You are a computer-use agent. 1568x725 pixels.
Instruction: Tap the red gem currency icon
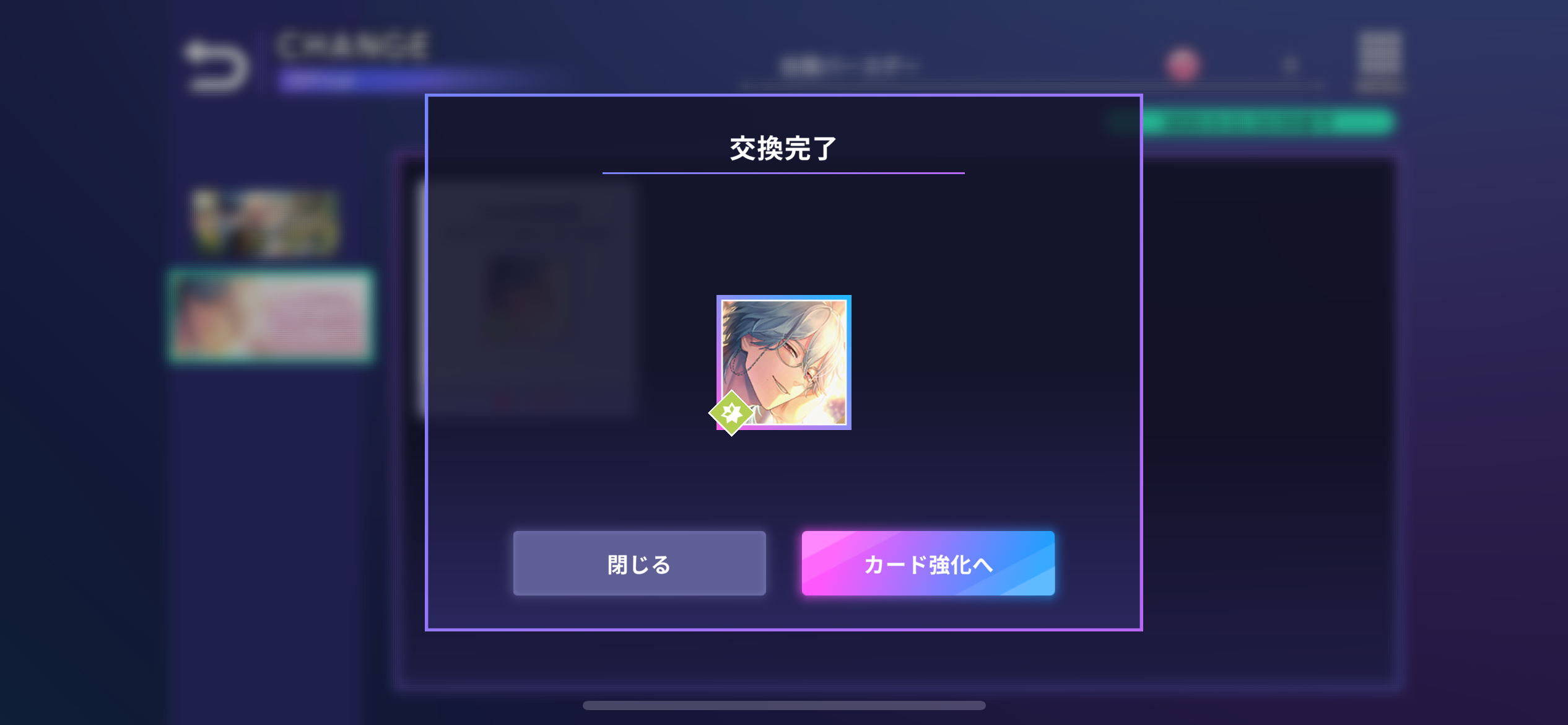(x=1183, y=64)
